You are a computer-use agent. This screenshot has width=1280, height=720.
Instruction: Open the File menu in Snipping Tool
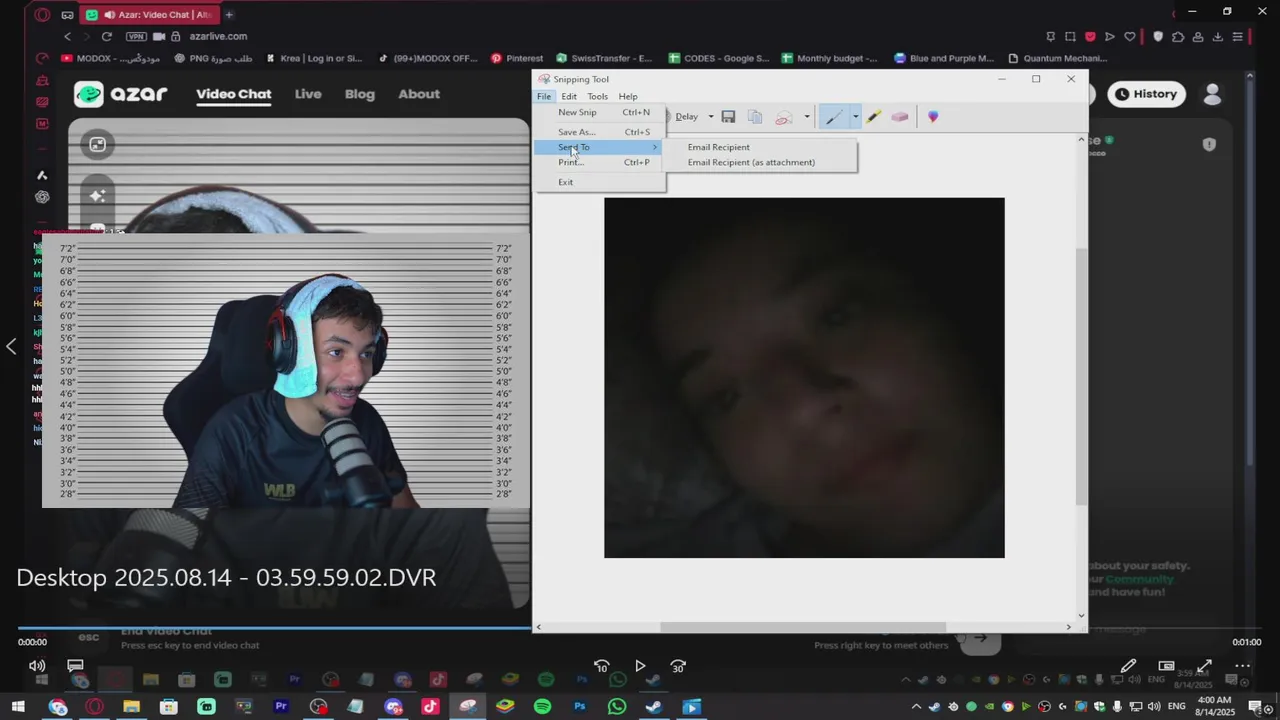pyautogui.click(x=544, y=96)
